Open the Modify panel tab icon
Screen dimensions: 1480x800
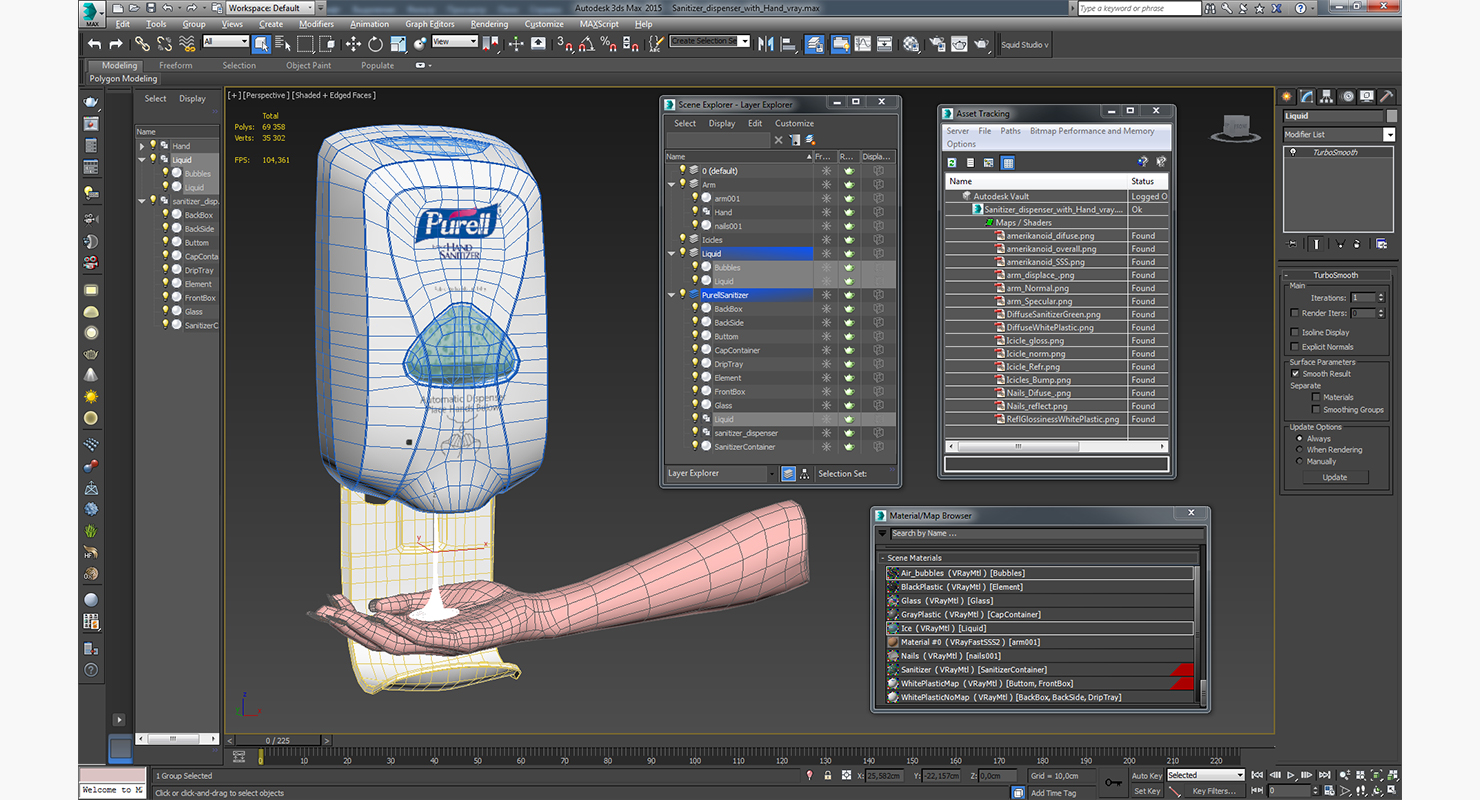click(1308, 96)
